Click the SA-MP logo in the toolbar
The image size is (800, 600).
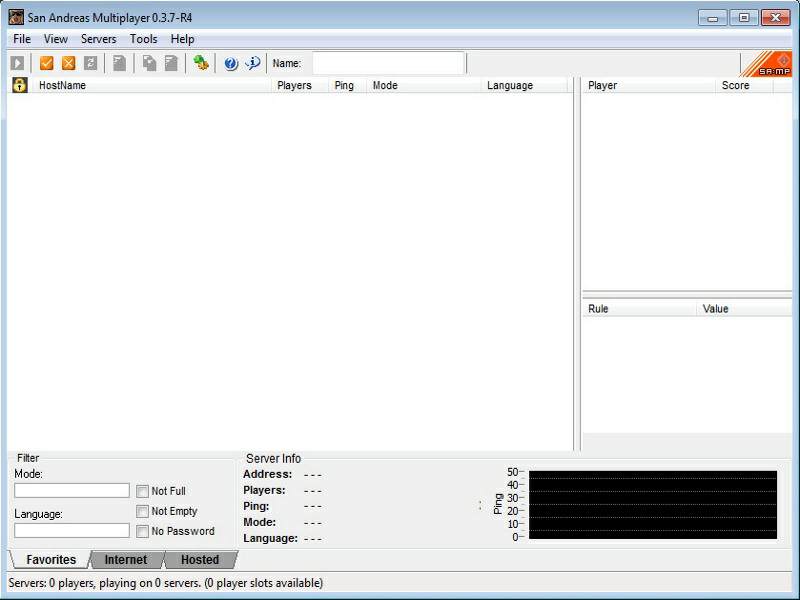pos(768,64)
